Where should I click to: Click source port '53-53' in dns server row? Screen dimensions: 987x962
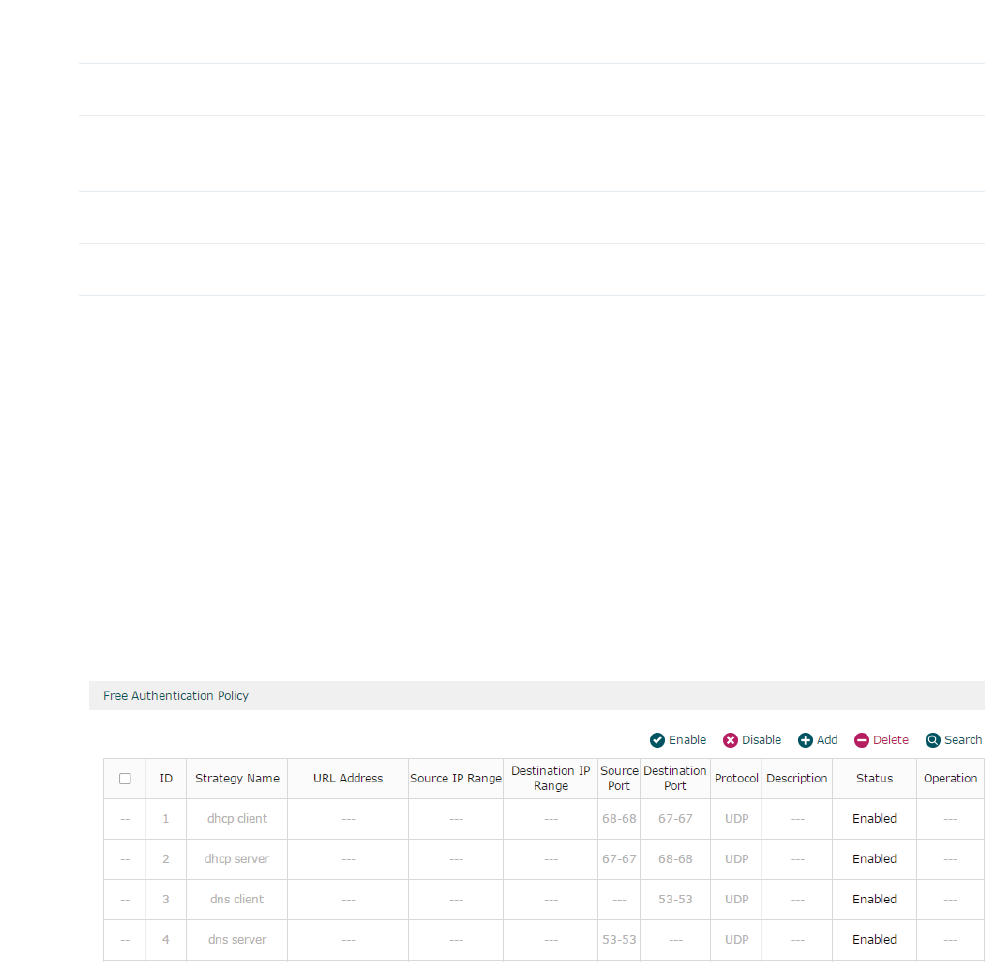pyautogui.click(x=619, y=939)
